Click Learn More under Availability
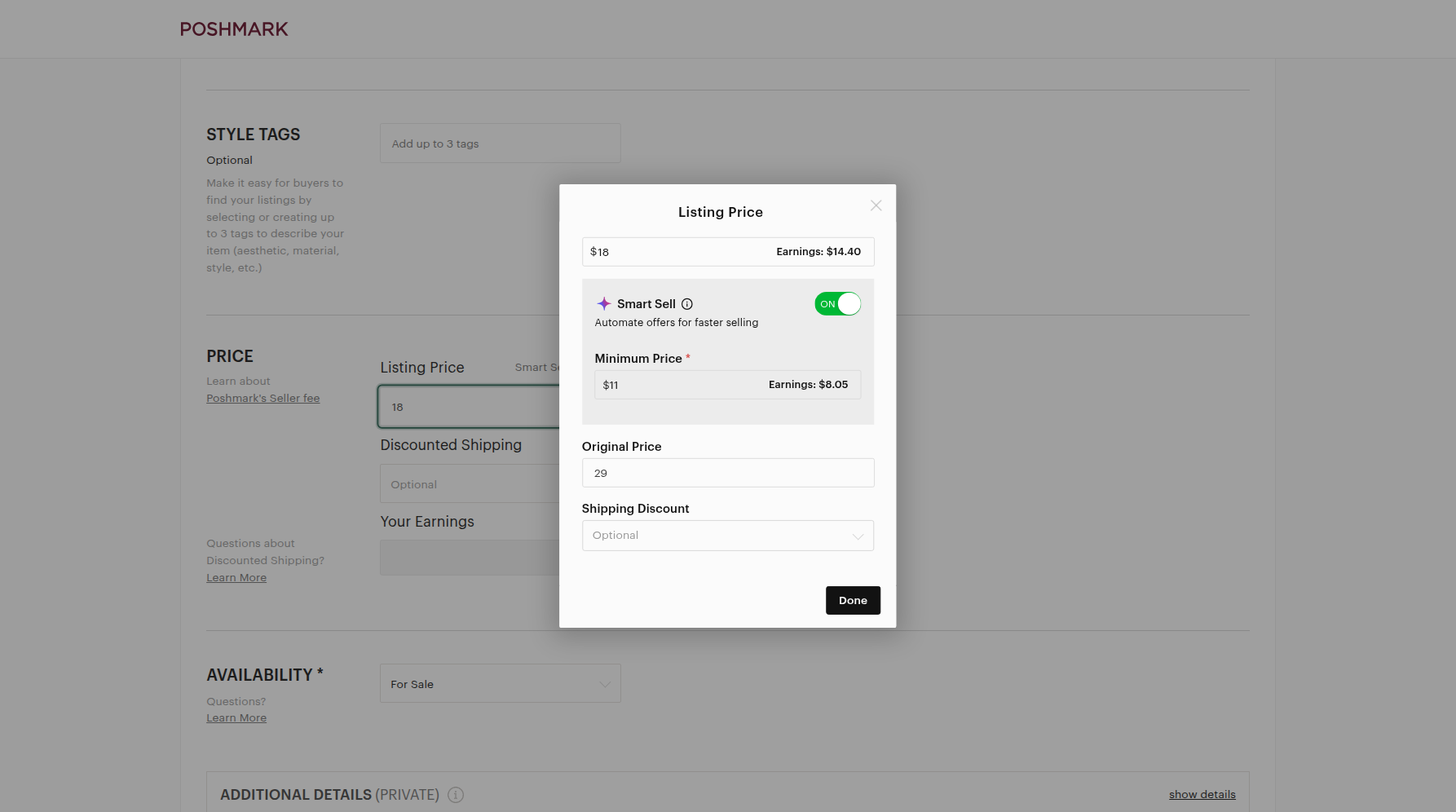Viewport: 1456px width, 812px height. tap(236, 717)
